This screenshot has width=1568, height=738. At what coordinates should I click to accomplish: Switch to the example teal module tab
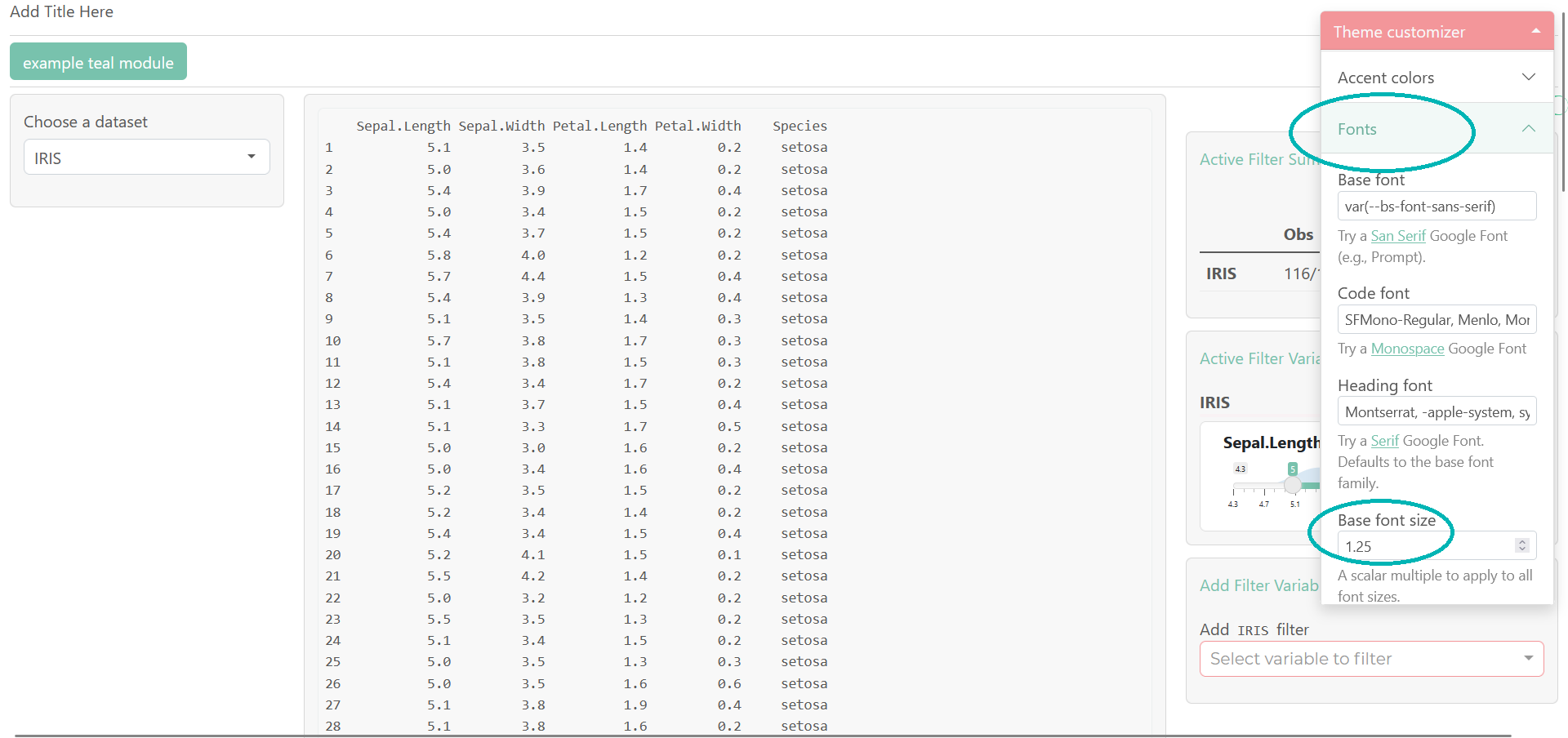[x=98, y=62]
